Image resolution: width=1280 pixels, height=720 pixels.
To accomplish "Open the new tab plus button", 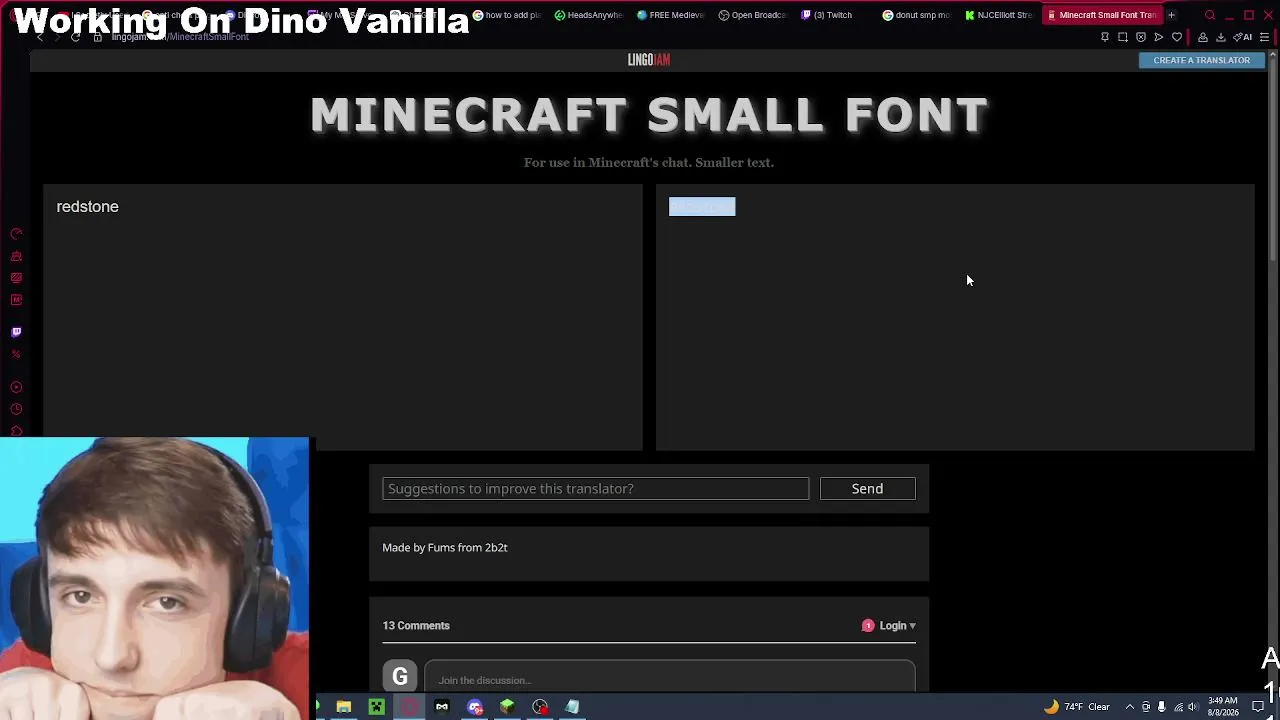I will pyautogui.click(x=1171, y=15).
